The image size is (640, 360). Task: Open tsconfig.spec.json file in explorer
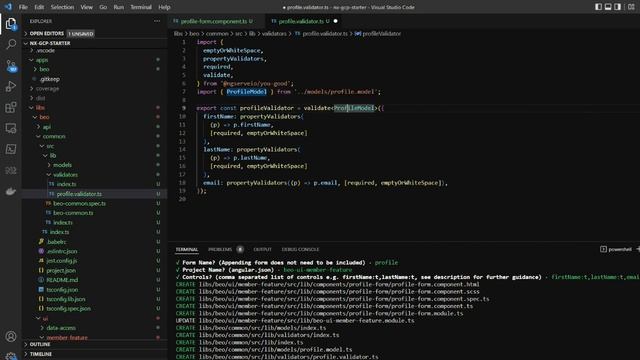[x=69, y=309]
